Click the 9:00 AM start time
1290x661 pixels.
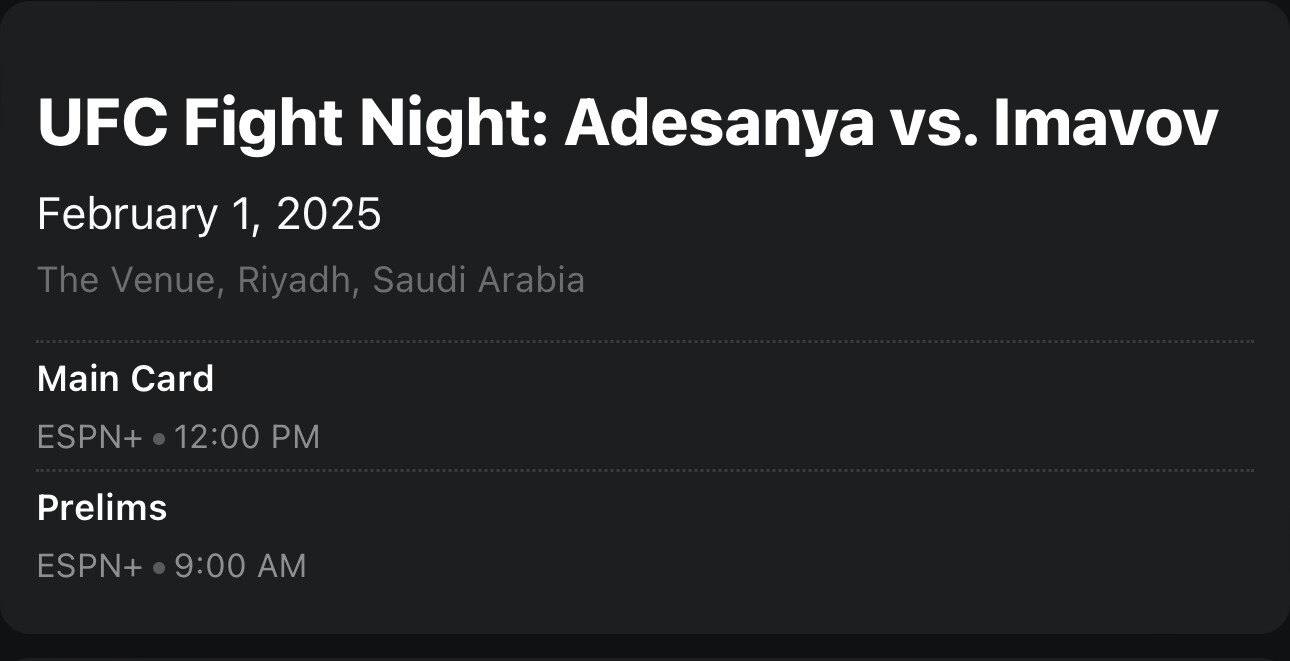click(240, 567)
